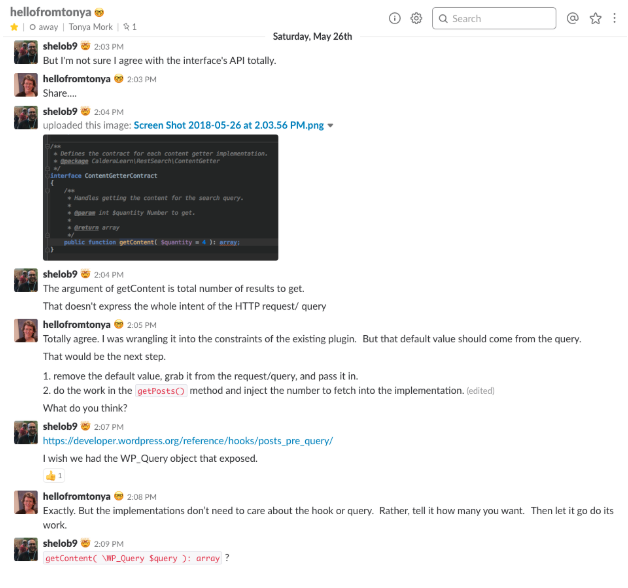Click the hellofromtonya conversation title in header
Viewport: 628px width, 588px height.
[x=50, y=11]
